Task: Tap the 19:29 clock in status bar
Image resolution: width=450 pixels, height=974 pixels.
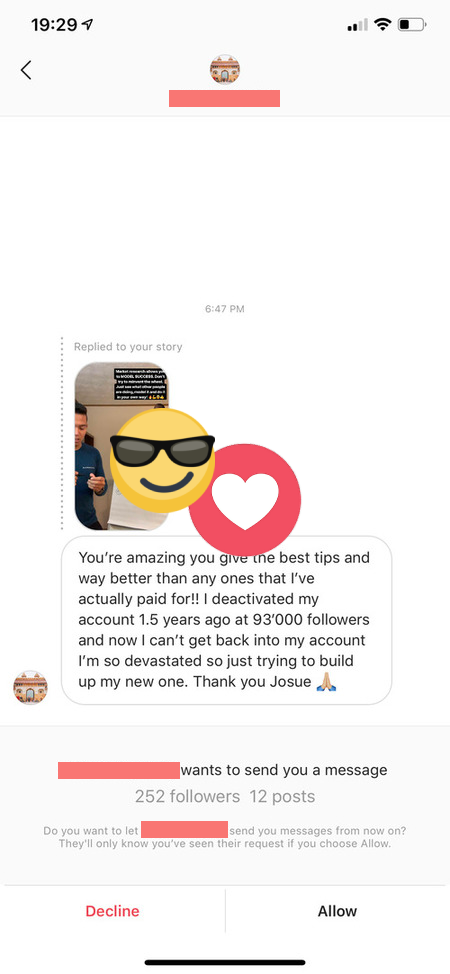Action: click(x=54, y=25)
